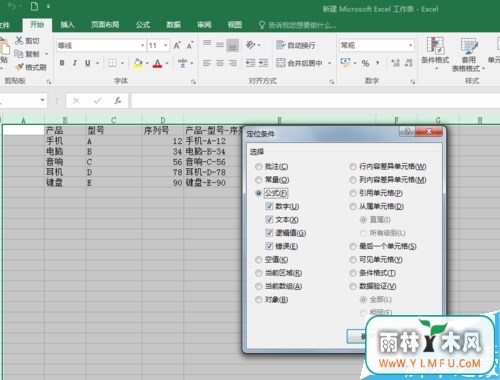Screen dimensions: 500x380
Task: Expand the underline style arrow
Action: pos(97,63)
